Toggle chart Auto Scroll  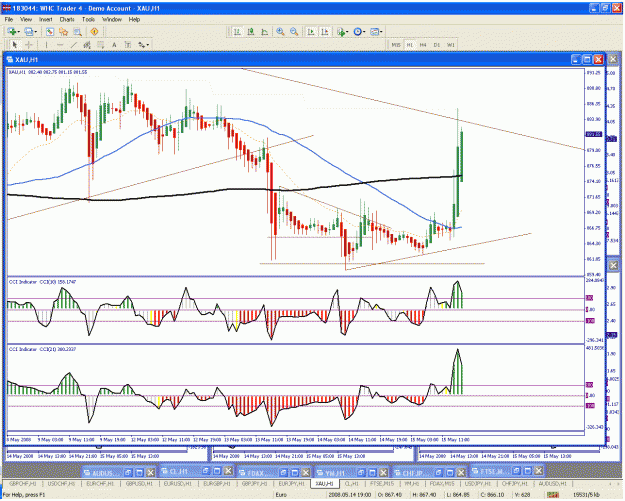311,31
